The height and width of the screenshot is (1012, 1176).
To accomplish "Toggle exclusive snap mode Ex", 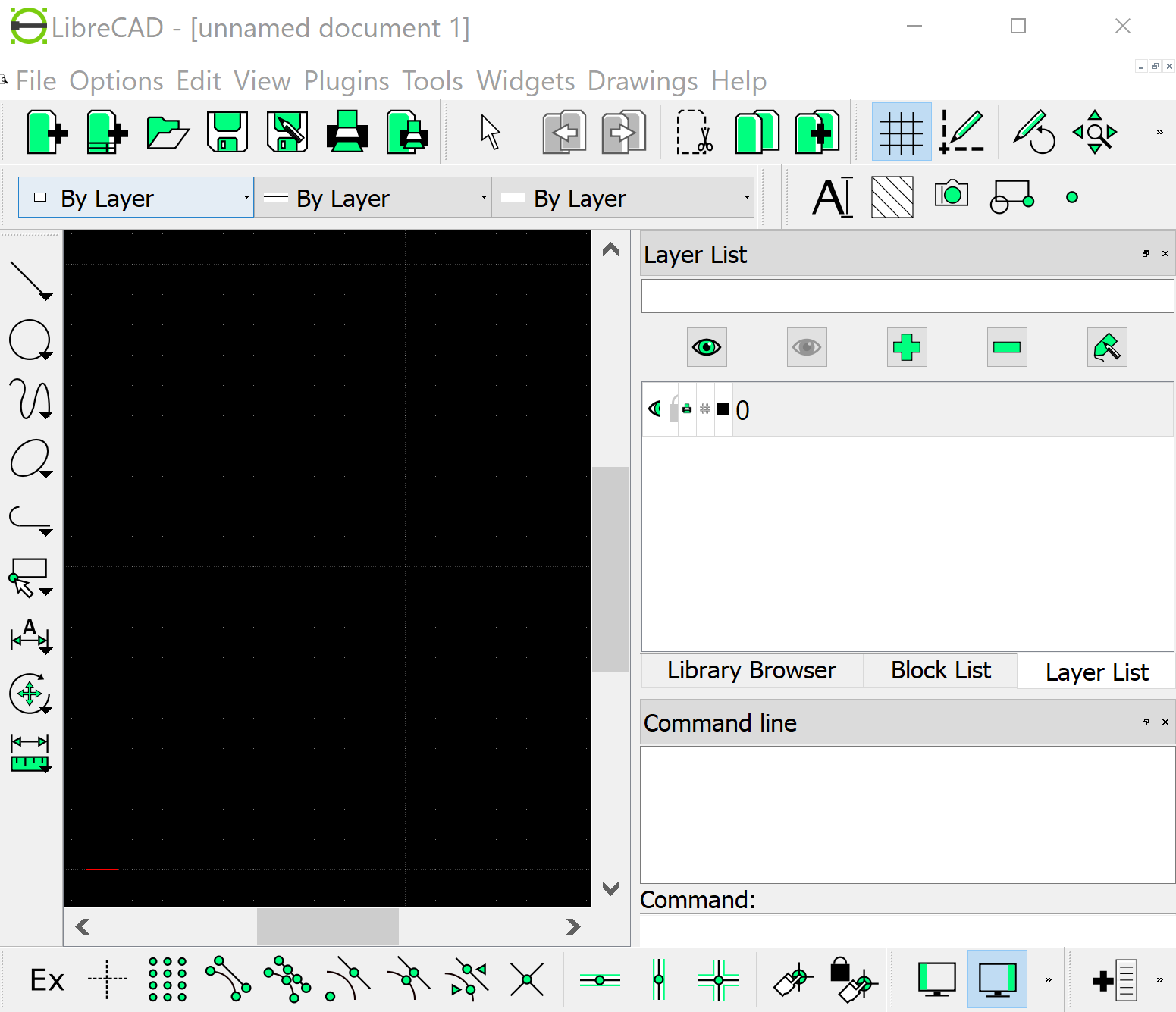I will 47,980.
